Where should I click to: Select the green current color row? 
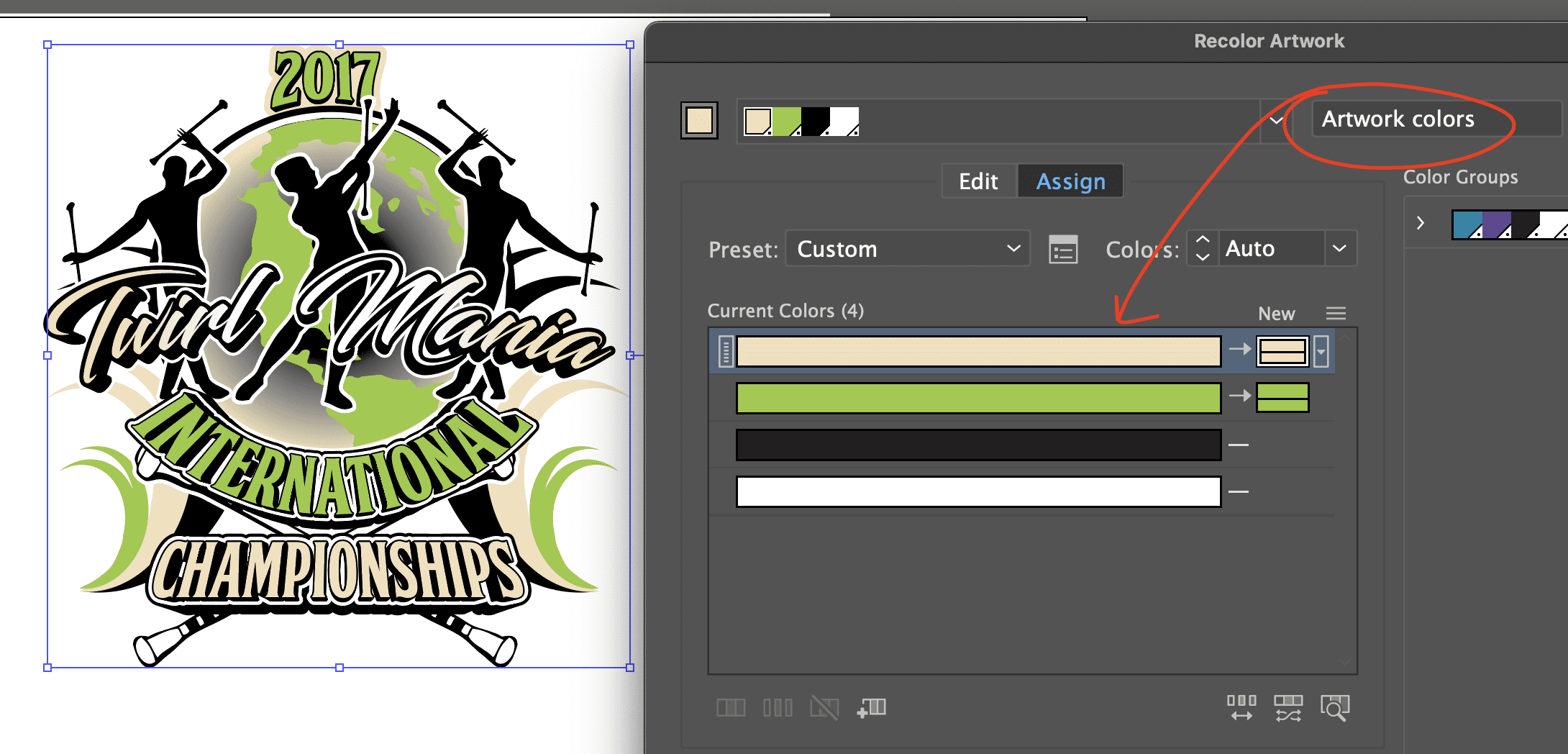pyautogui.click(x=978, y=398)
